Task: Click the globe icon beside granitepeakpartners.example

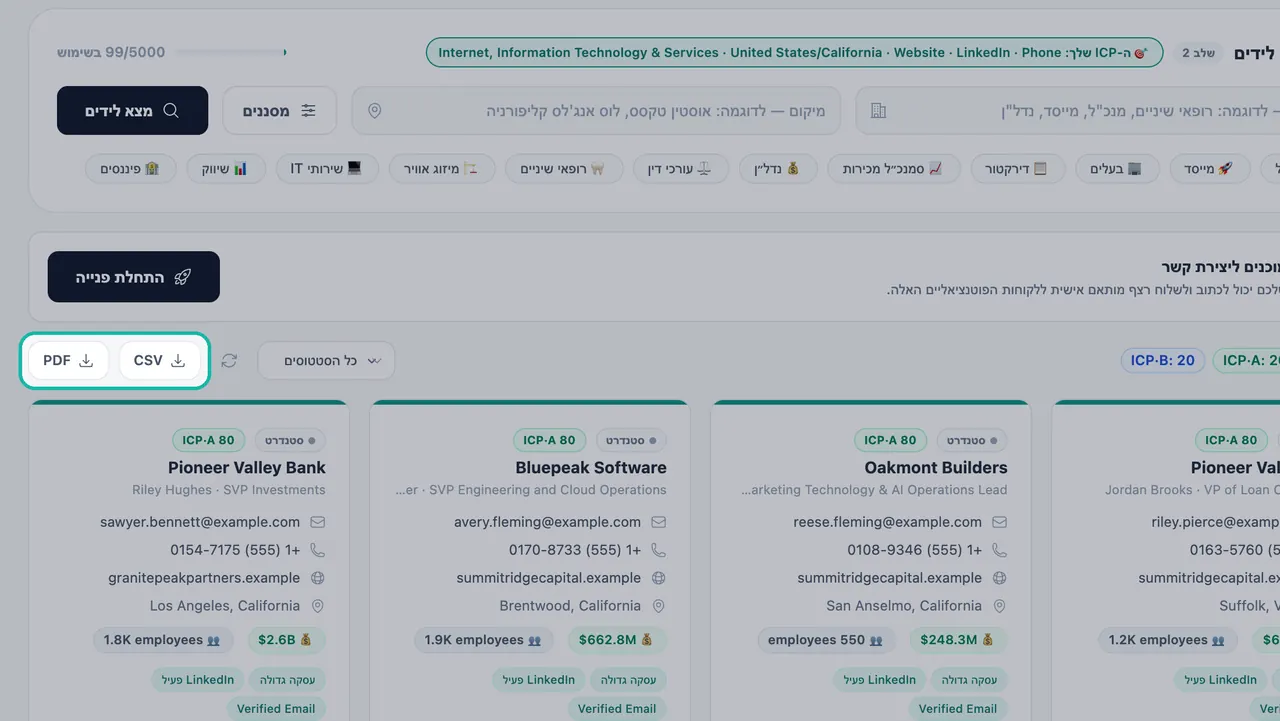Action: 318,578
